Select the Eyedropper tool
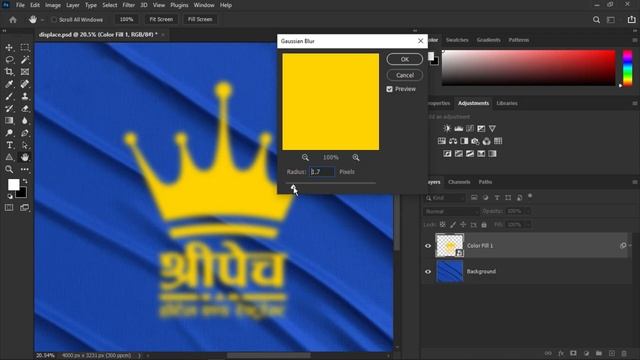This screenshot has height=360, width=640. [x=9, y=84]
